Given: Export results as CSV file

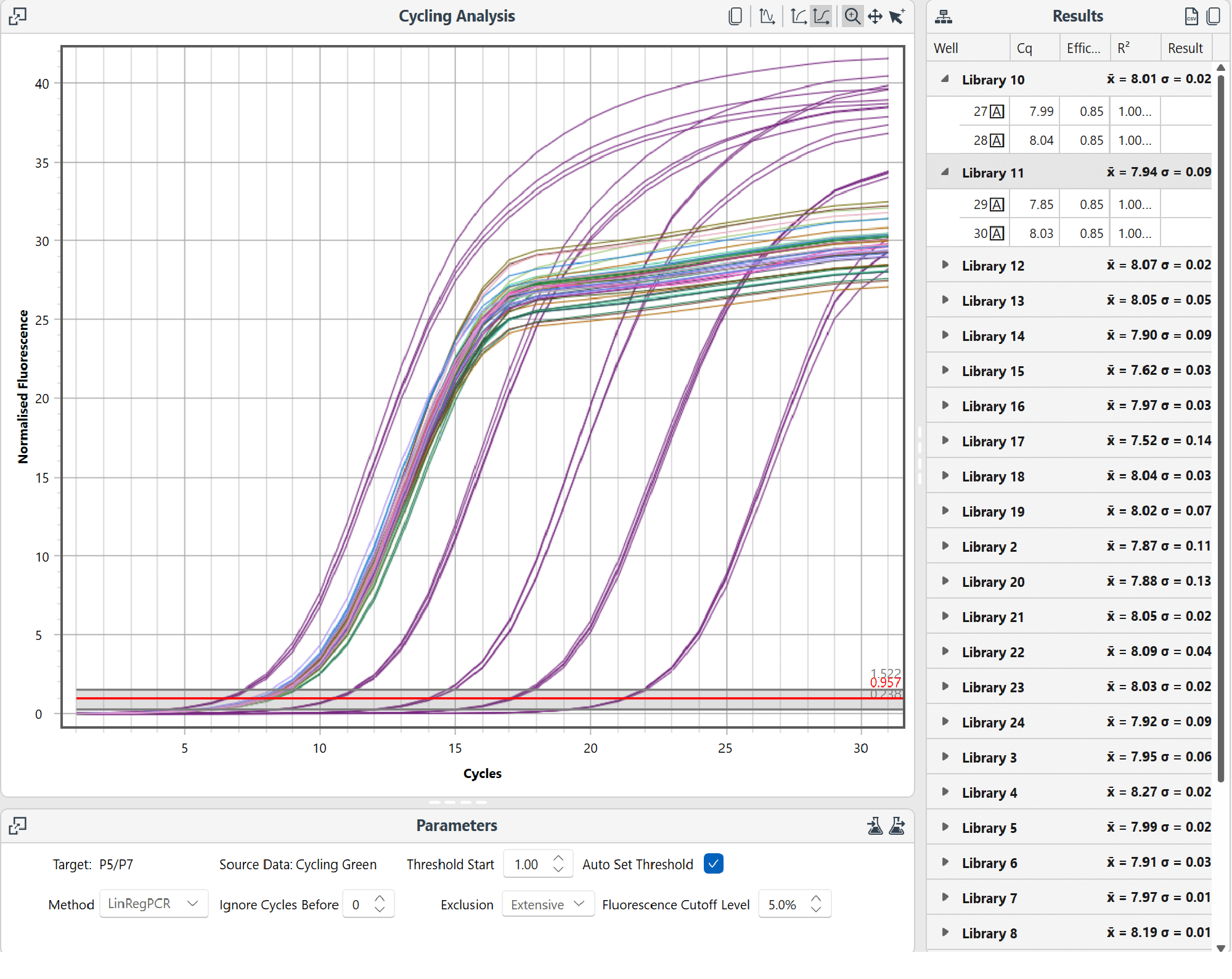Looking at the screenshot, I should coord(1191,16).
